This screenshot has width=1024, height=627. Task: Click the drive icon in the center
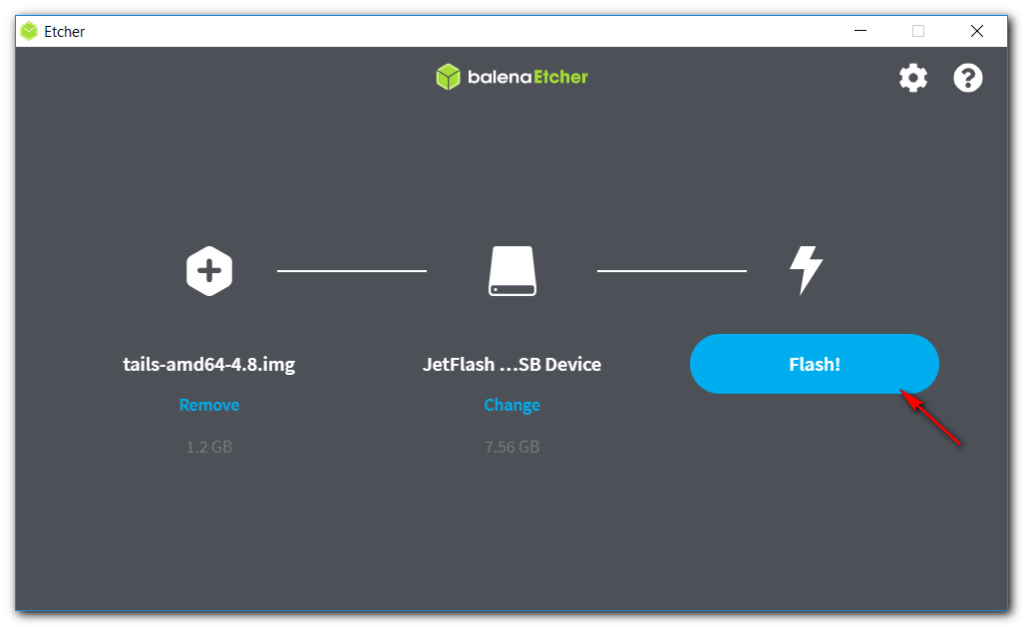pyautogui.click(x=512, y=271)
